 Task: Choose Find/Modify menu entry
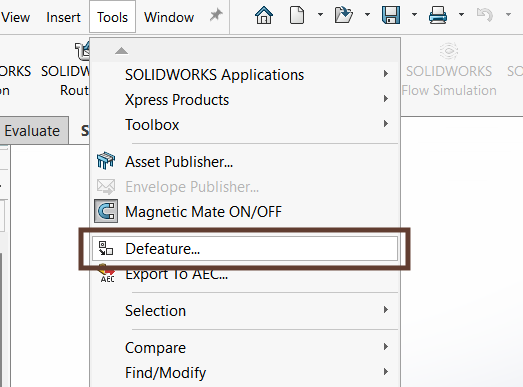245,373
